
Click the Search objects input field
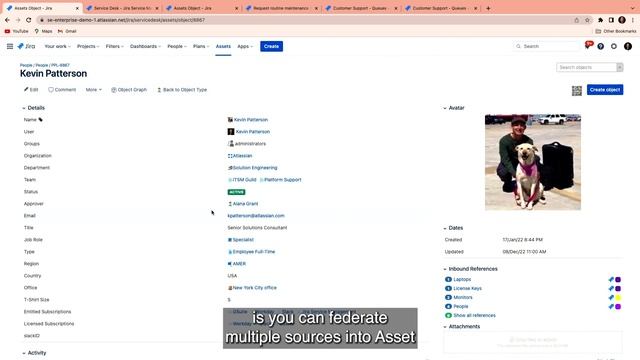[x=586, y=67]
